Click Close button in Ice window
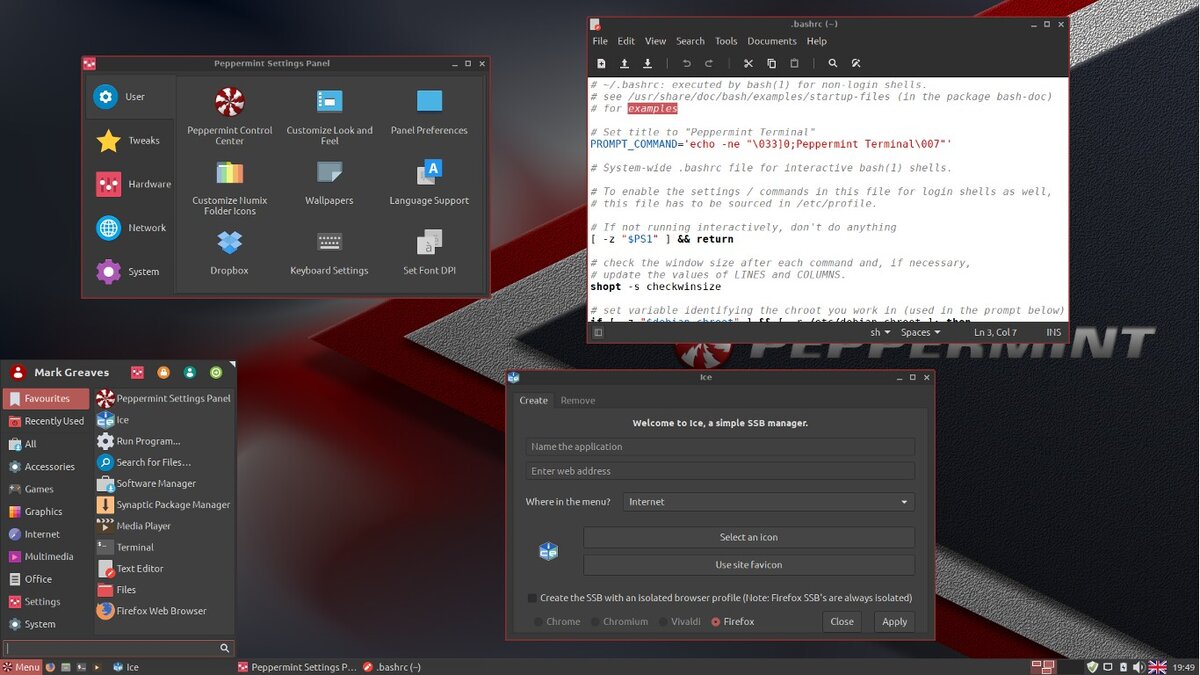The image size is (1200, 675). [x=842, y=621]
